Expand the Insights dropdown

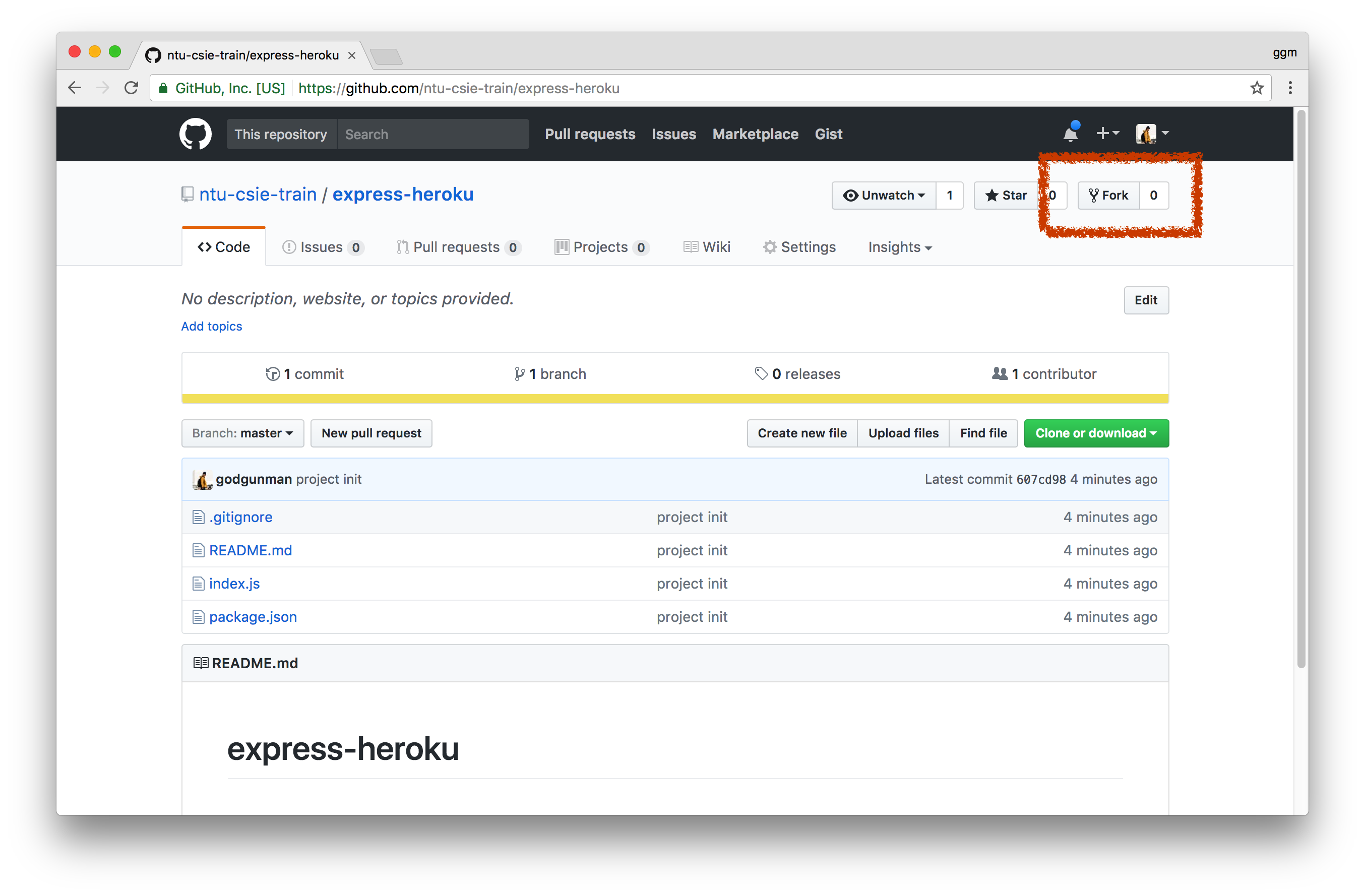click(x=899, y=247)
